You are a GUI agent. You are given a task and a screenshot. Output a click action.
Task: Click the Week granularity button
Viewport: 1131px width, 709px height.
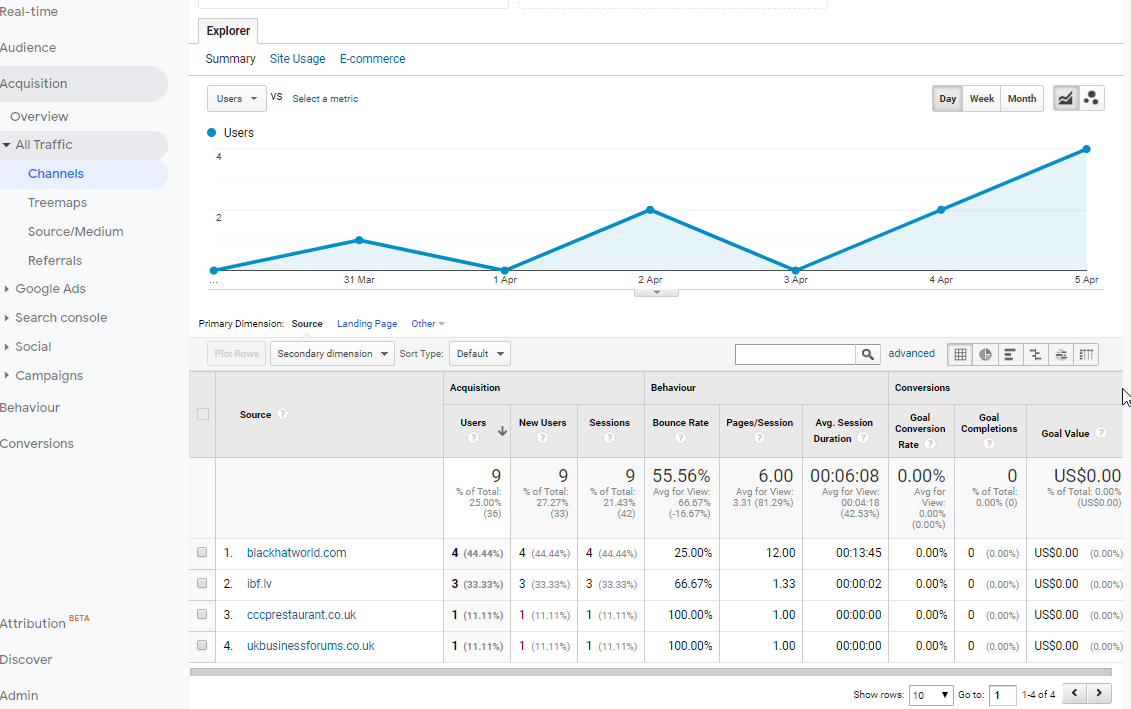tap(982, 99)
